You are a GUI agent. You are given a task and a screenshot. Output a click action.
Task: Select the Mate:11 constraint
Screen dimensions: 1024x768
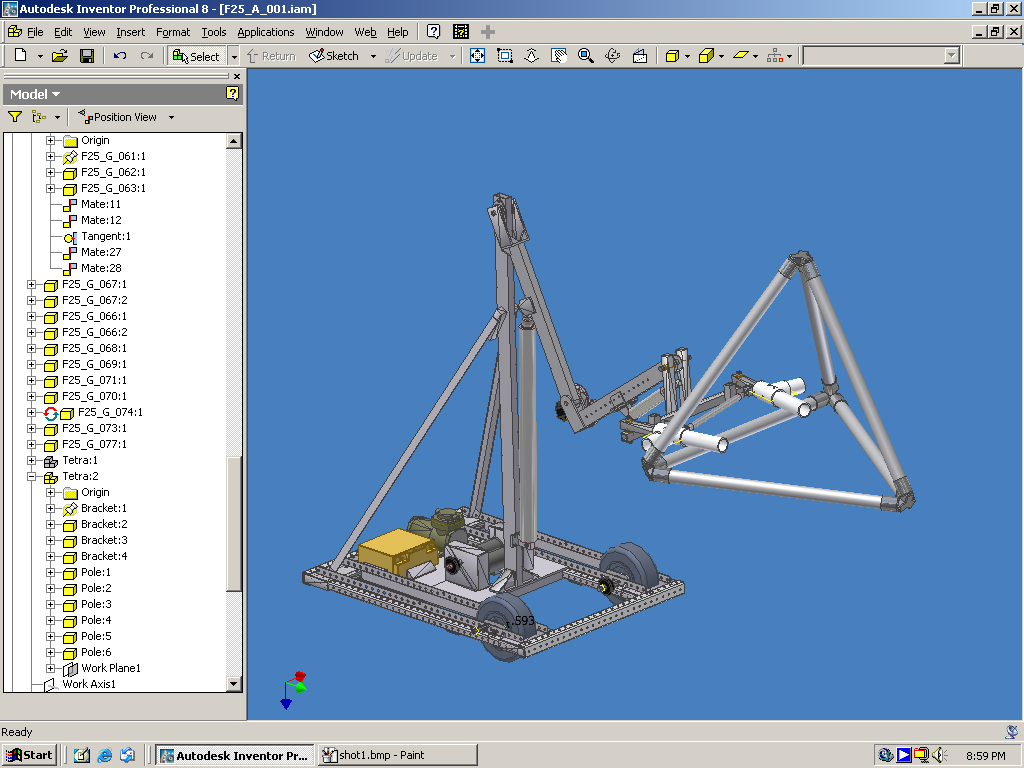pyautogui.click(x=101, y=204)
